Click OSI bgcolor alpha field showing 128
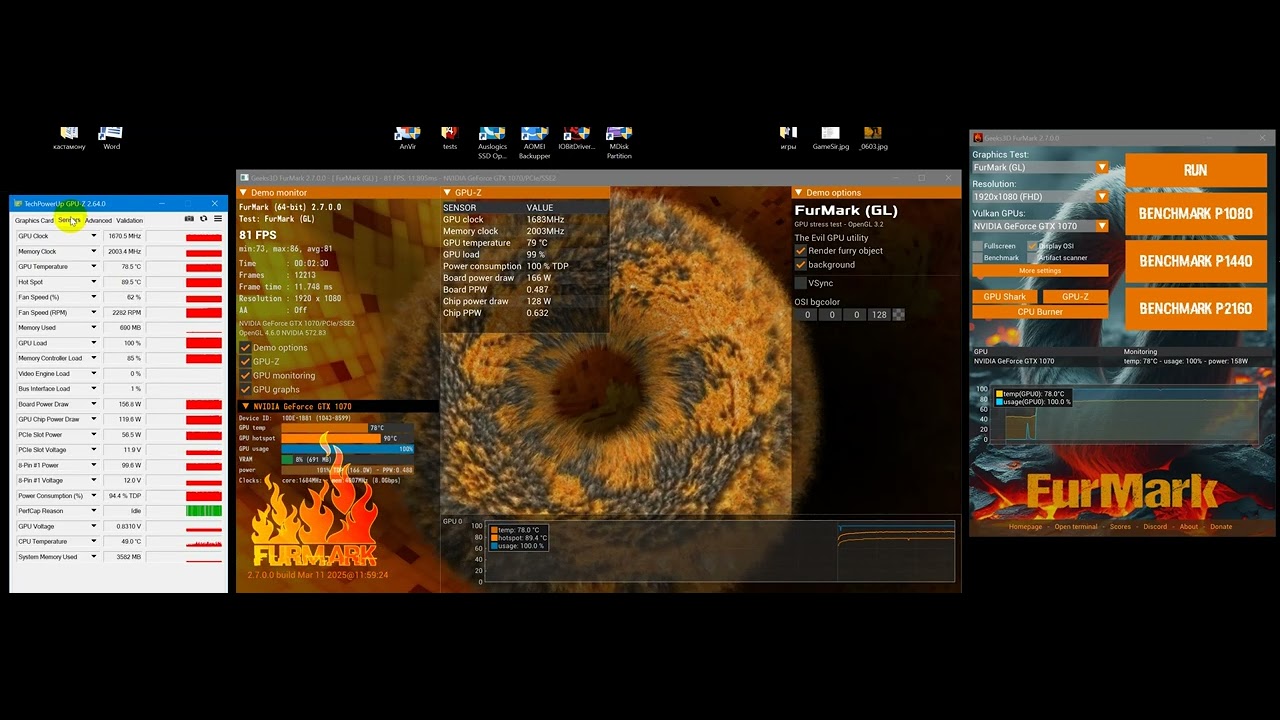 878,315
